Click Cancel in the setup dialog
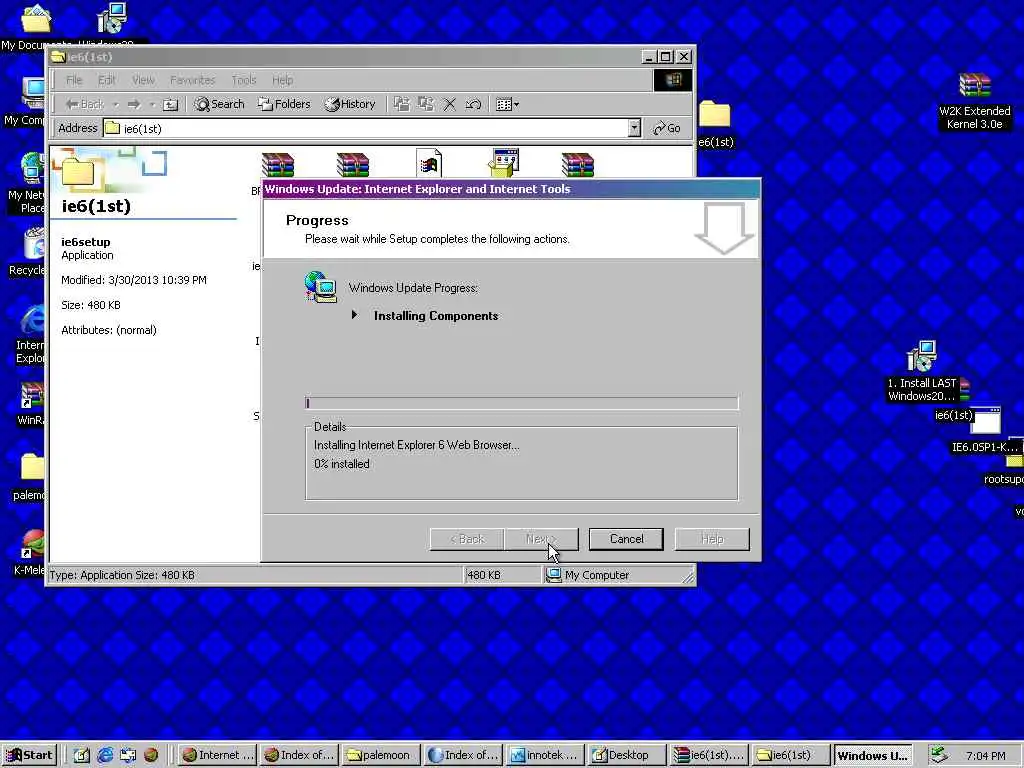1024x768 pixels. coord(626,539)
